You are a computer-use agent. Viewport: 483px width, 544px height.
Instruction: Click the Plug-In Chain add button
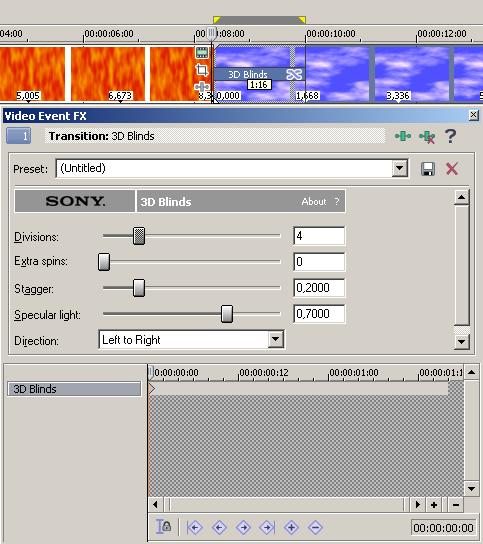click(403, 136)
